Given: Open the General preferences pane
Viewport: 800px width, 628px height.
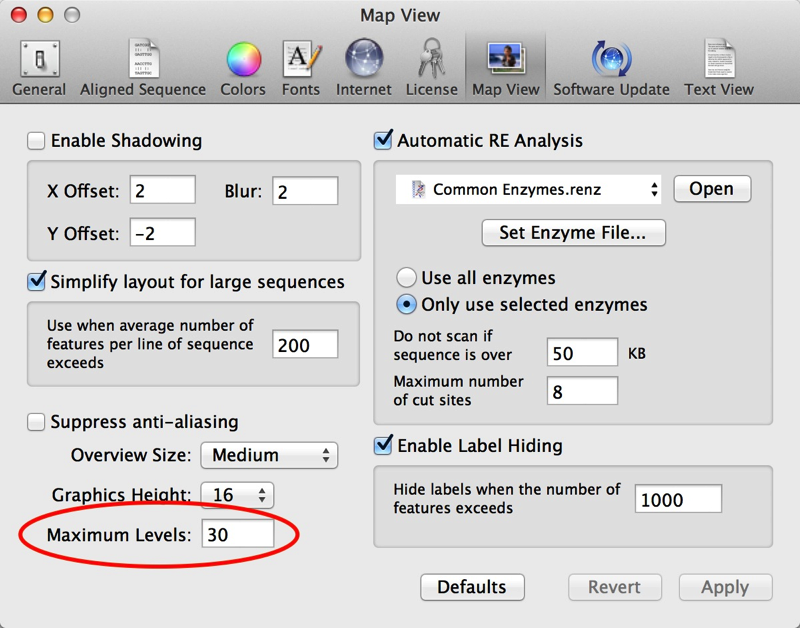Looking at the screenshot, I should 39,66.
